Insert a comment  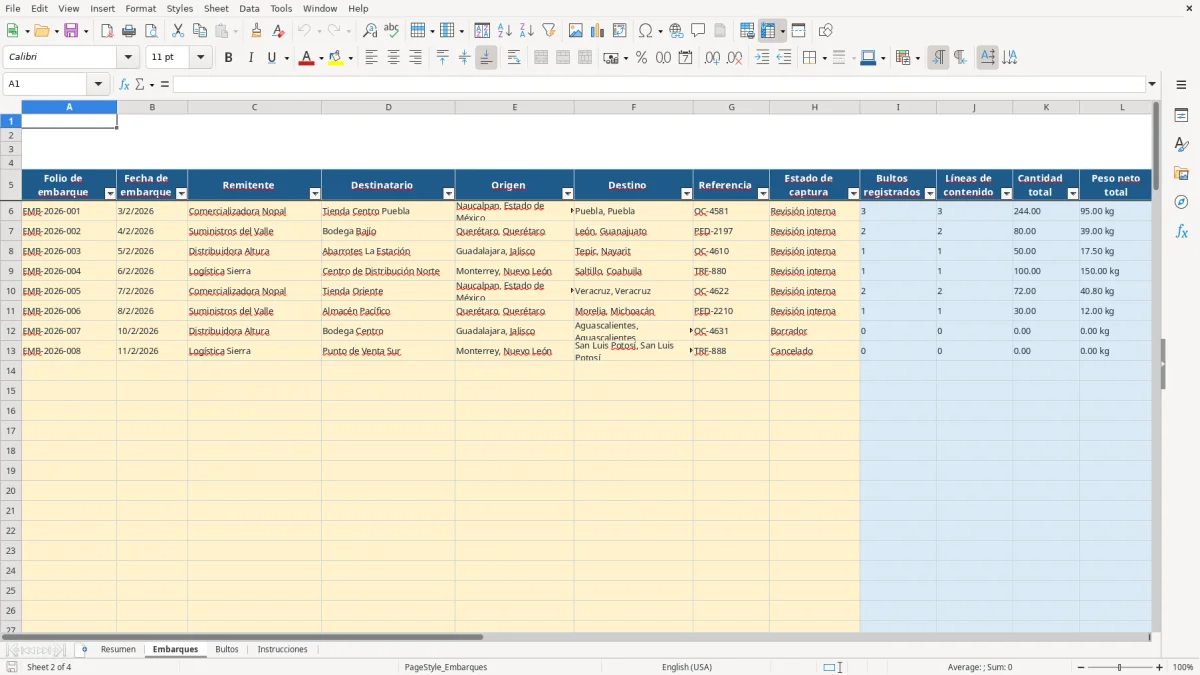coord(698,31)
